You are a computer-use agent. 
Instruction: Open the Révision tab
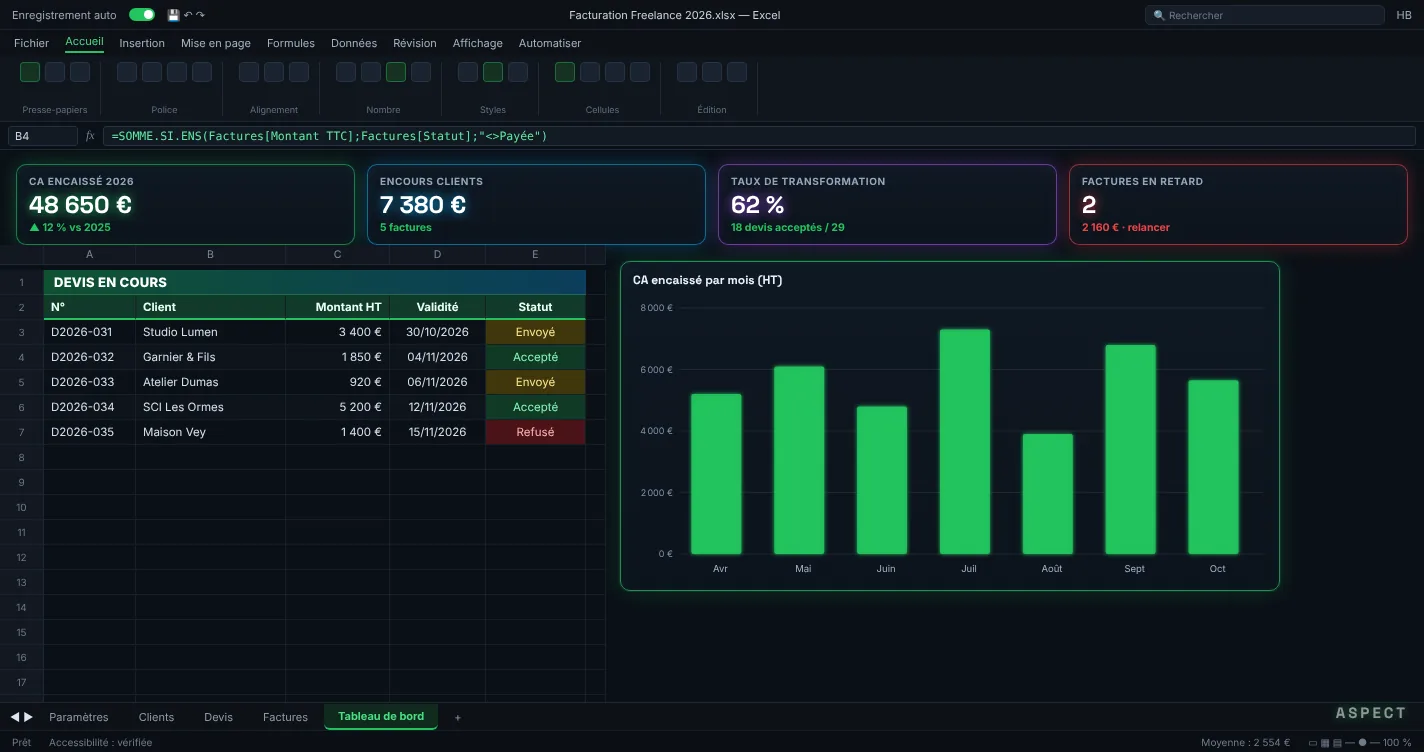tap(415, 43)
